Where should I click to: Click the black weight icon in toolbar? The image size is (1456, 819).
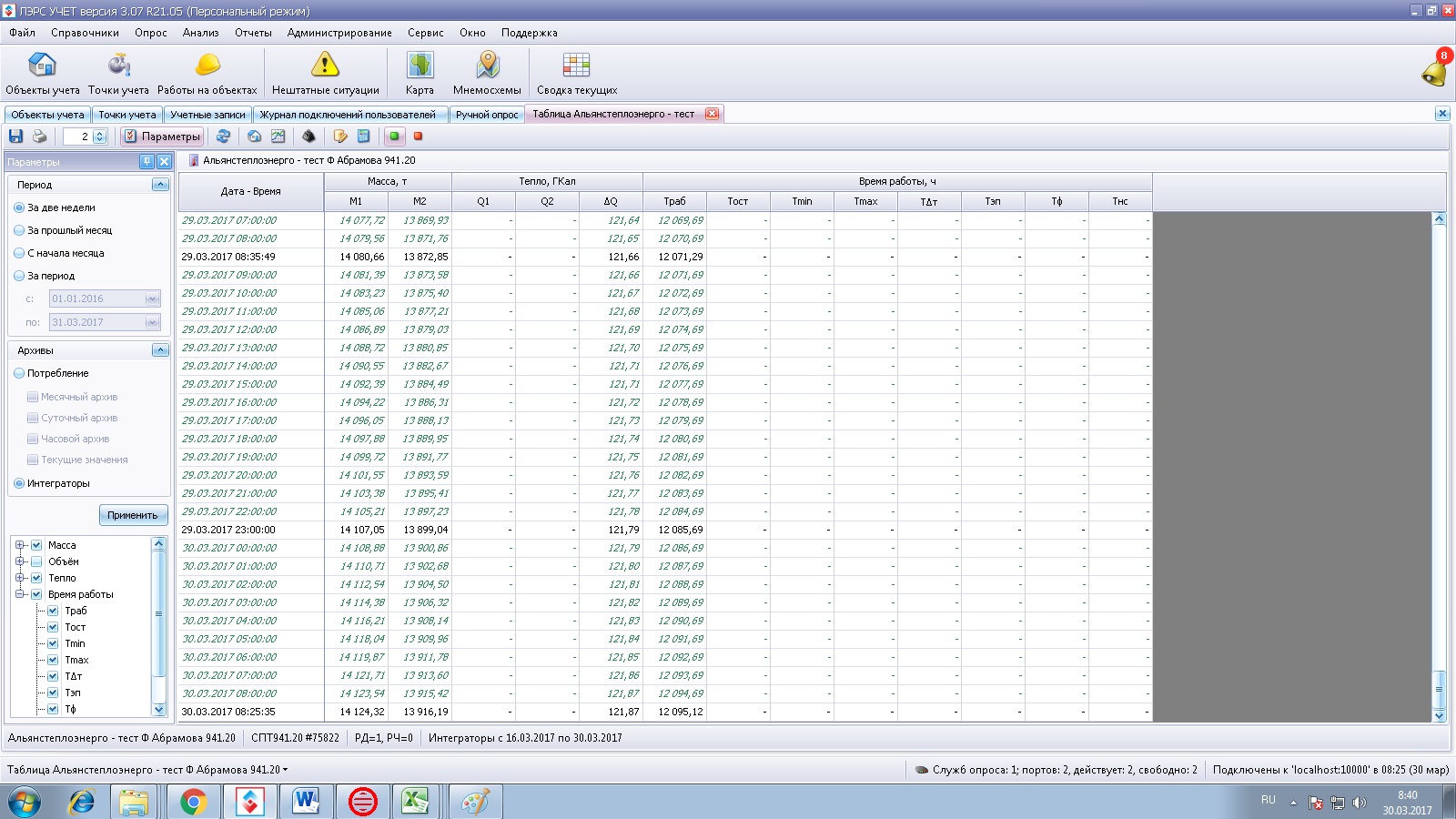point(309,136)
